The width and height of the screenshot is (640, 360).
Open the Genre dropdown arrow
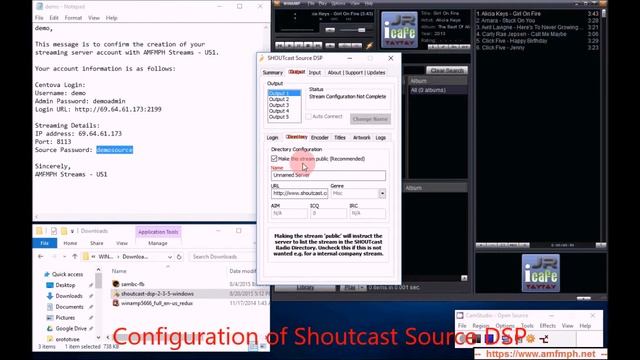382,193
